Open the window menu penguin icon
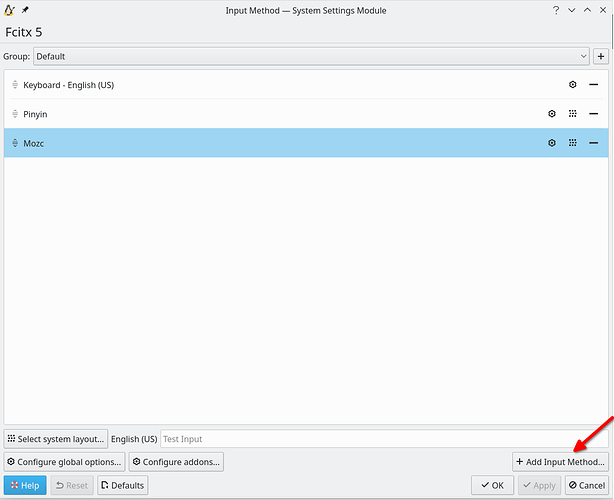The width and height of the screenshot is (614, 500). click(x=9, y=10)
